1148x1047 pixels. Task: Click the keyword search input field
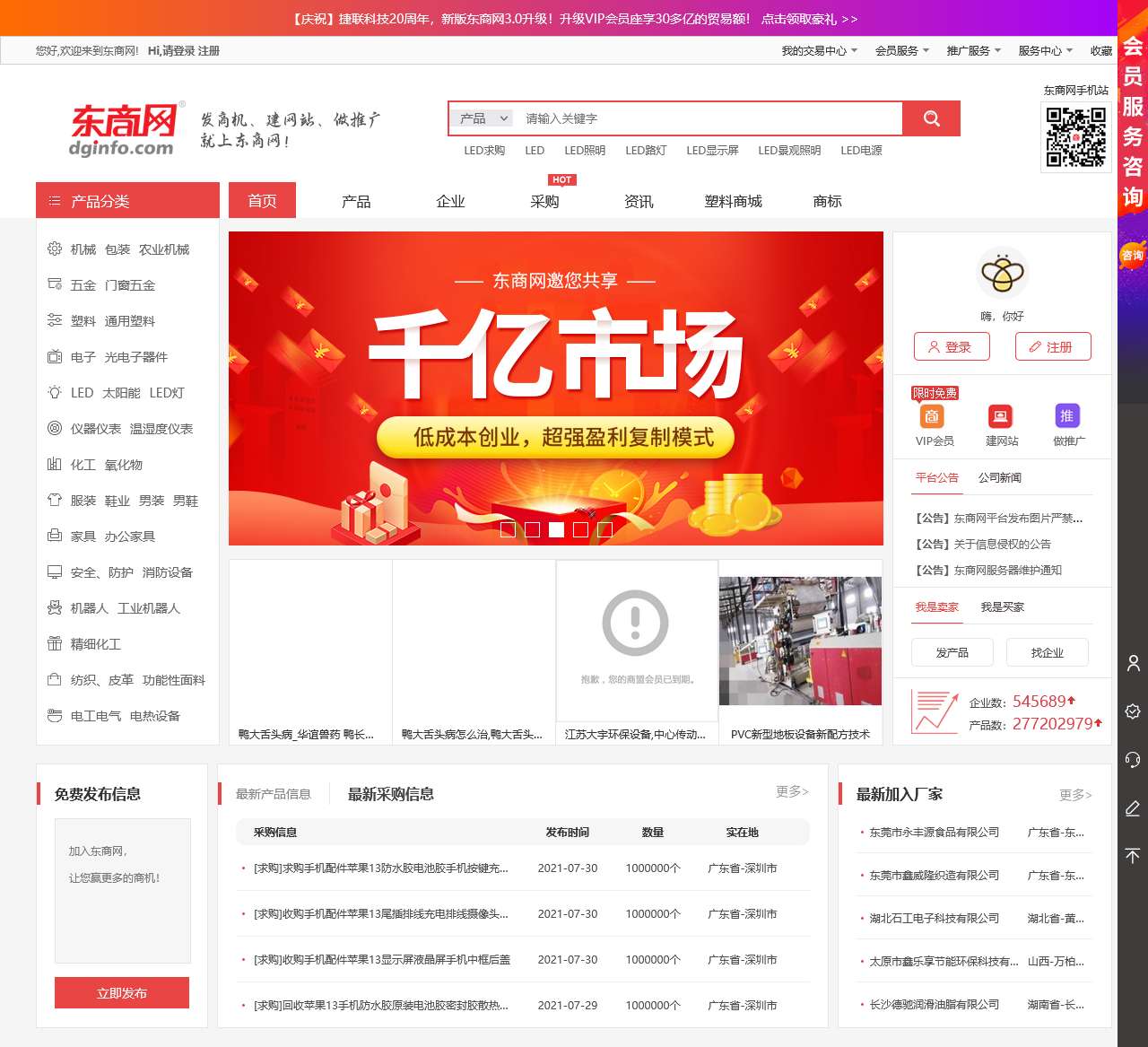(x=709, y=118)
